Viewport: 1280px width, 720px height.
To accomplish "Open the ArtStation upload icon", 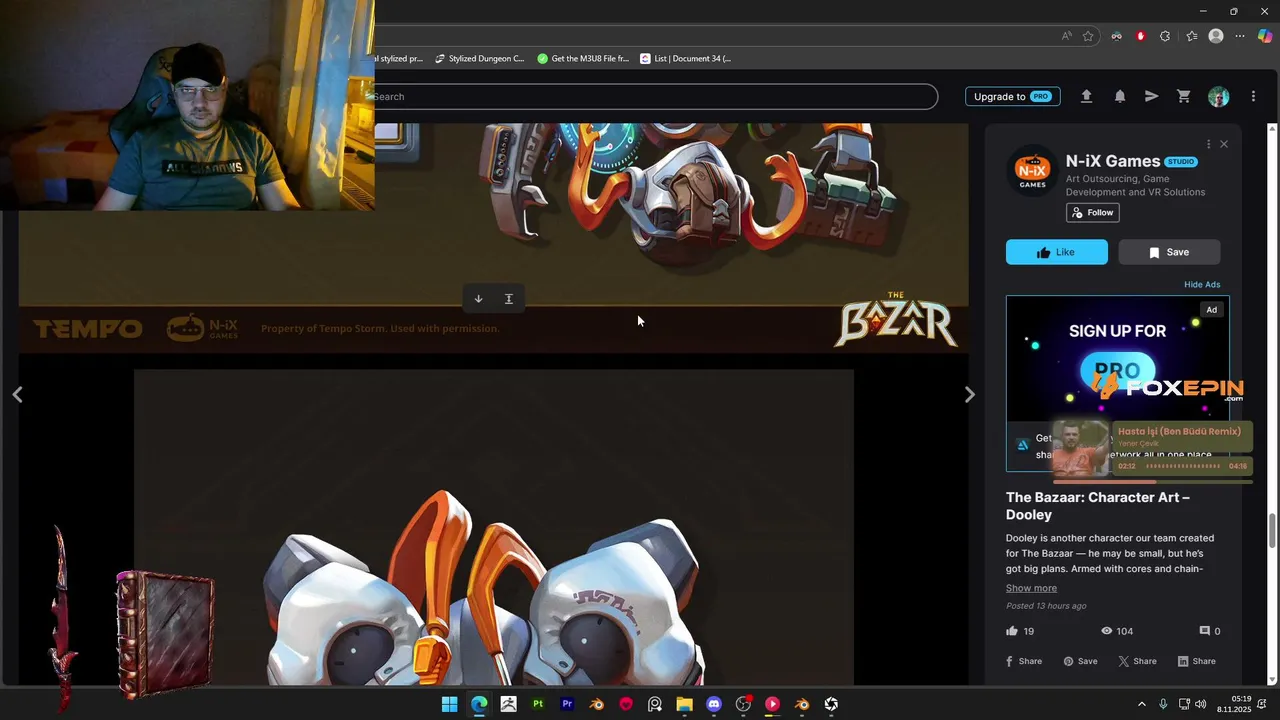I will (1086, 96).
